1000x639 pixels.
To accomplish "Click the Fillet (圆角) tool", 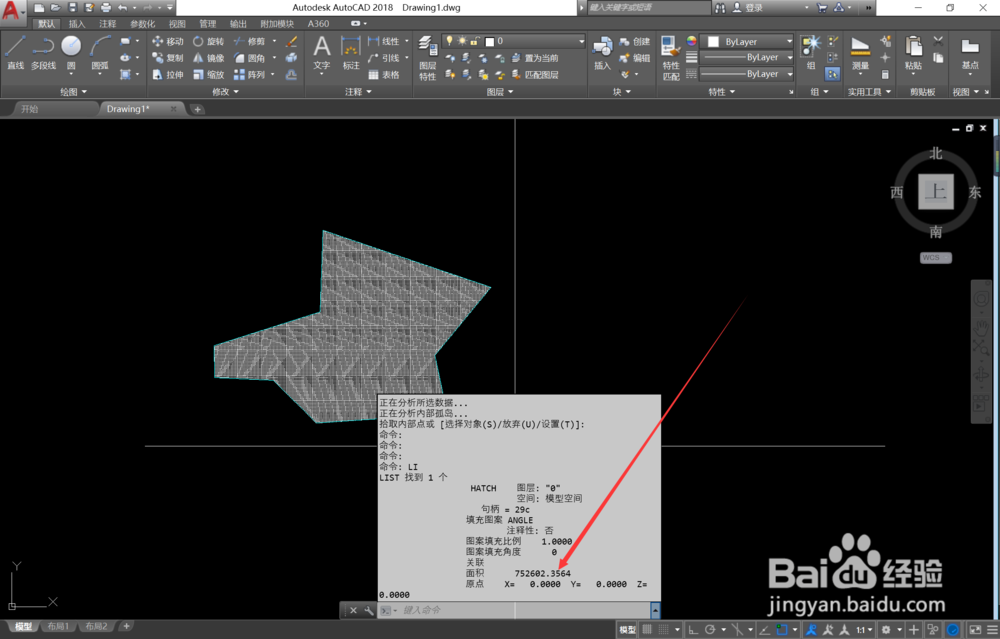I will (249, 58).
